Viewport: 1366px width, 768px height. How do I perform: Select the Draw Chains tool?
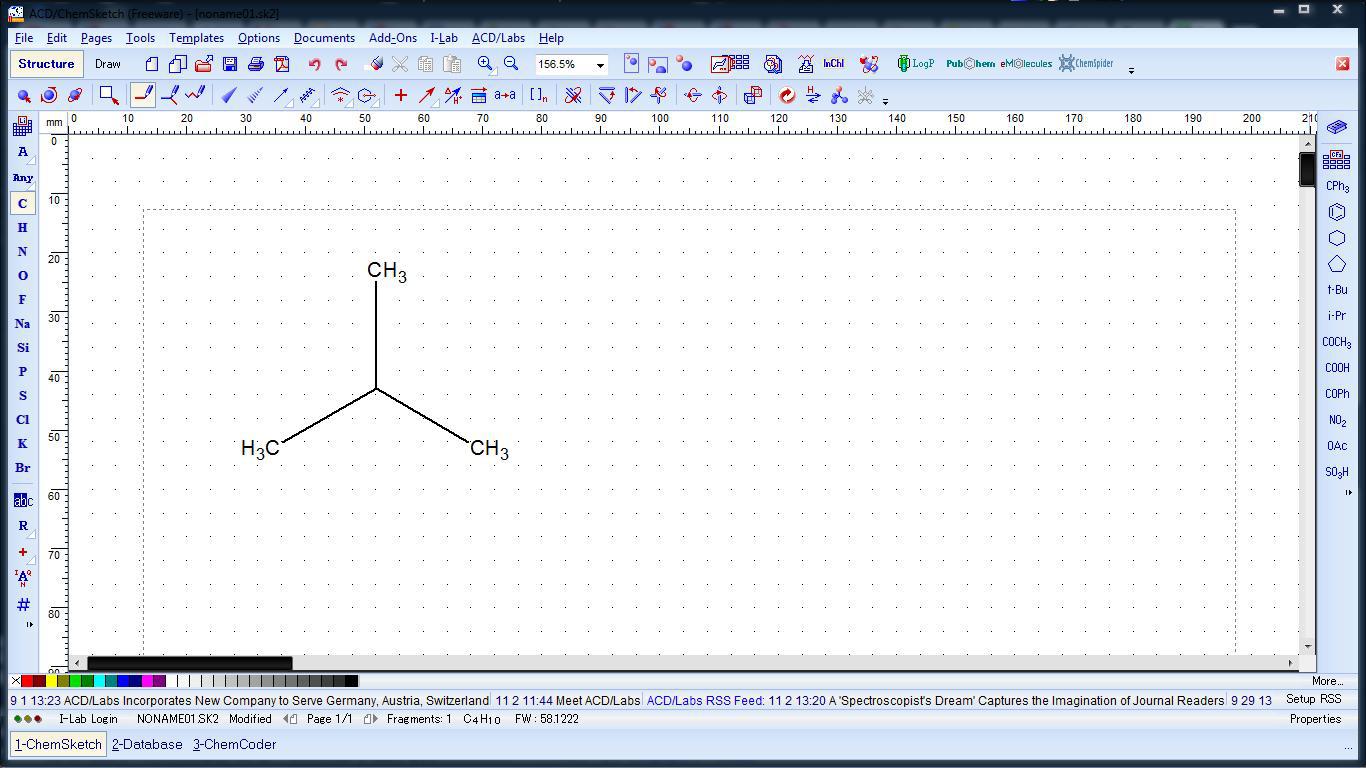(195, 95)
